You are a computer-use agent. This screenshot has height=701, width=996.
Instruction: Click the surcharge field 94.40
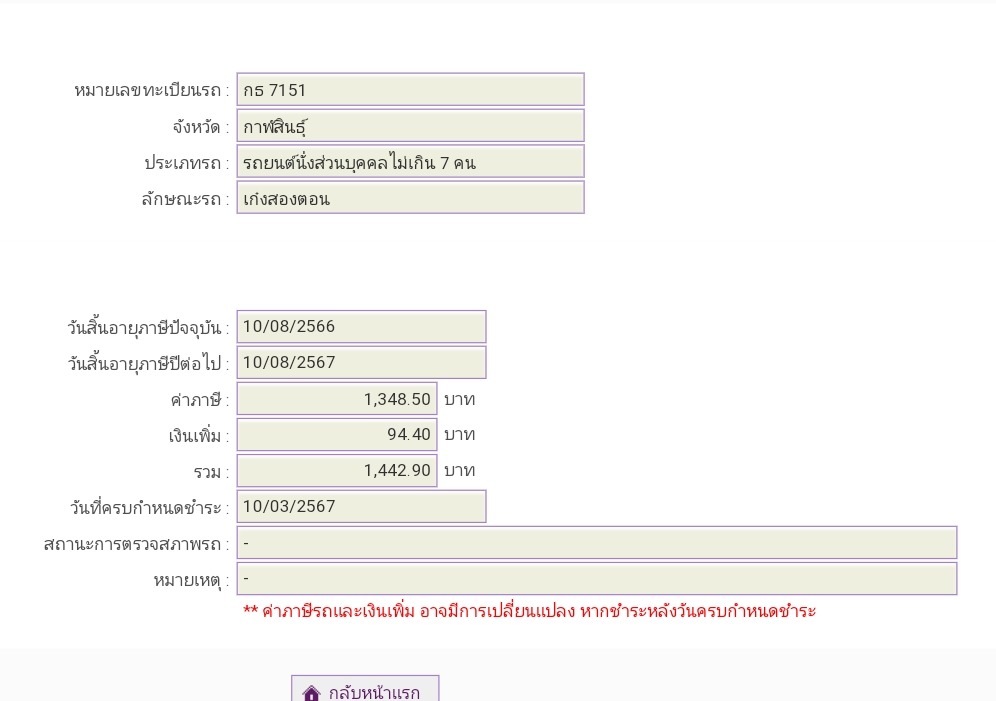pyautogui.click(x=337, y=434)
